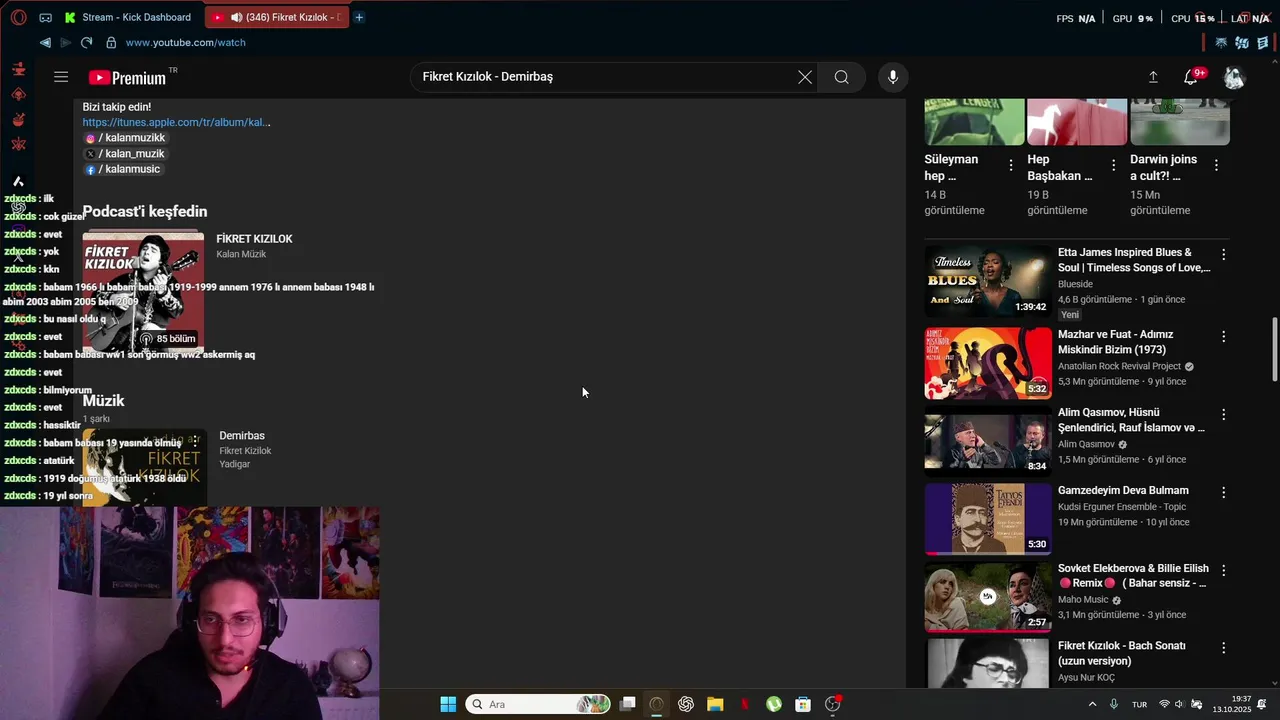1280x720 pixels.
Task: Open Darwin joins a cult video thumbnail
Action: click(x=1180, y=122)
